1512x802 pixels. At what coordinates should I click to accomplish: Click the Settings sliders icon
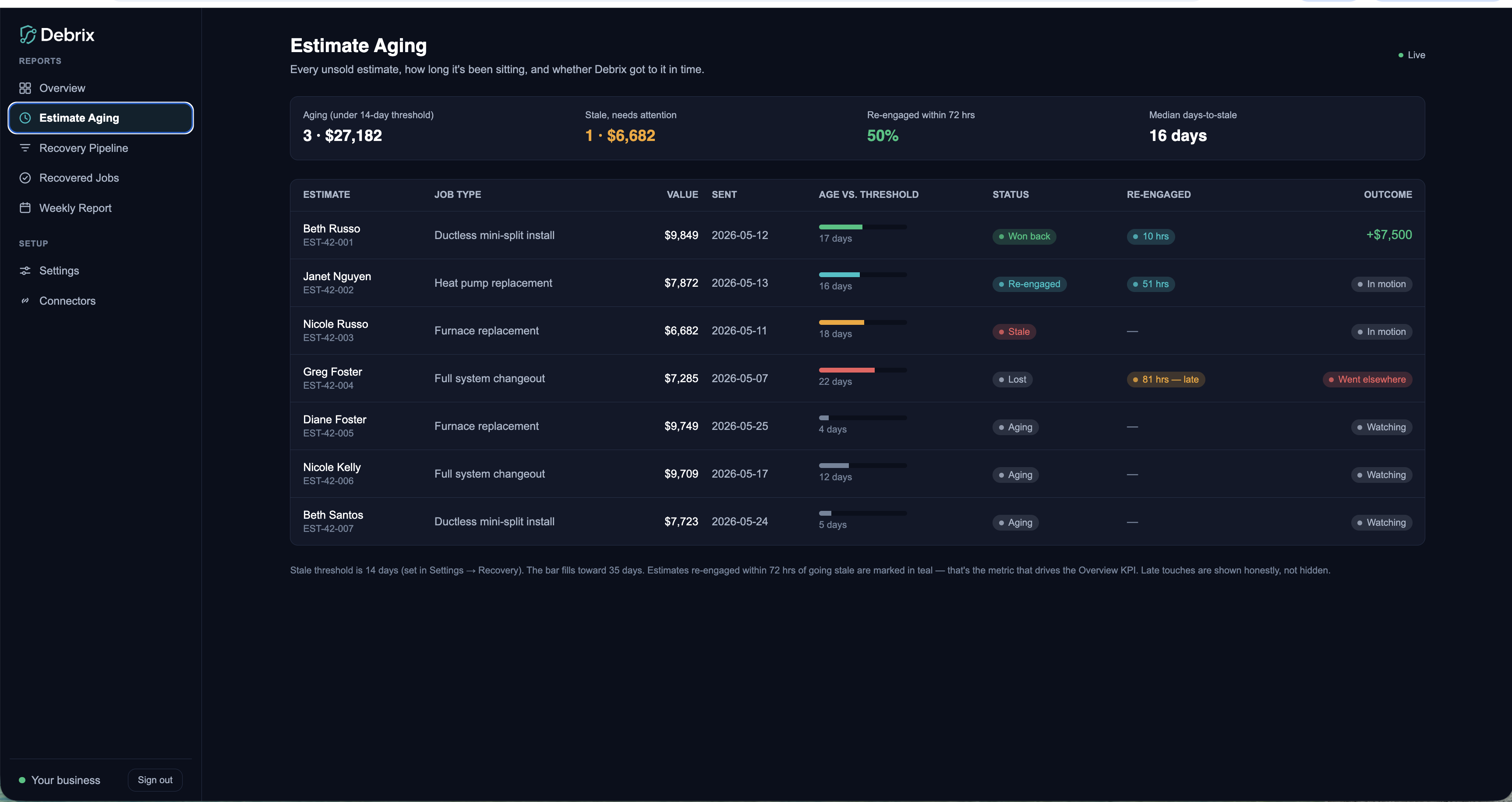[x=25, y=271]
